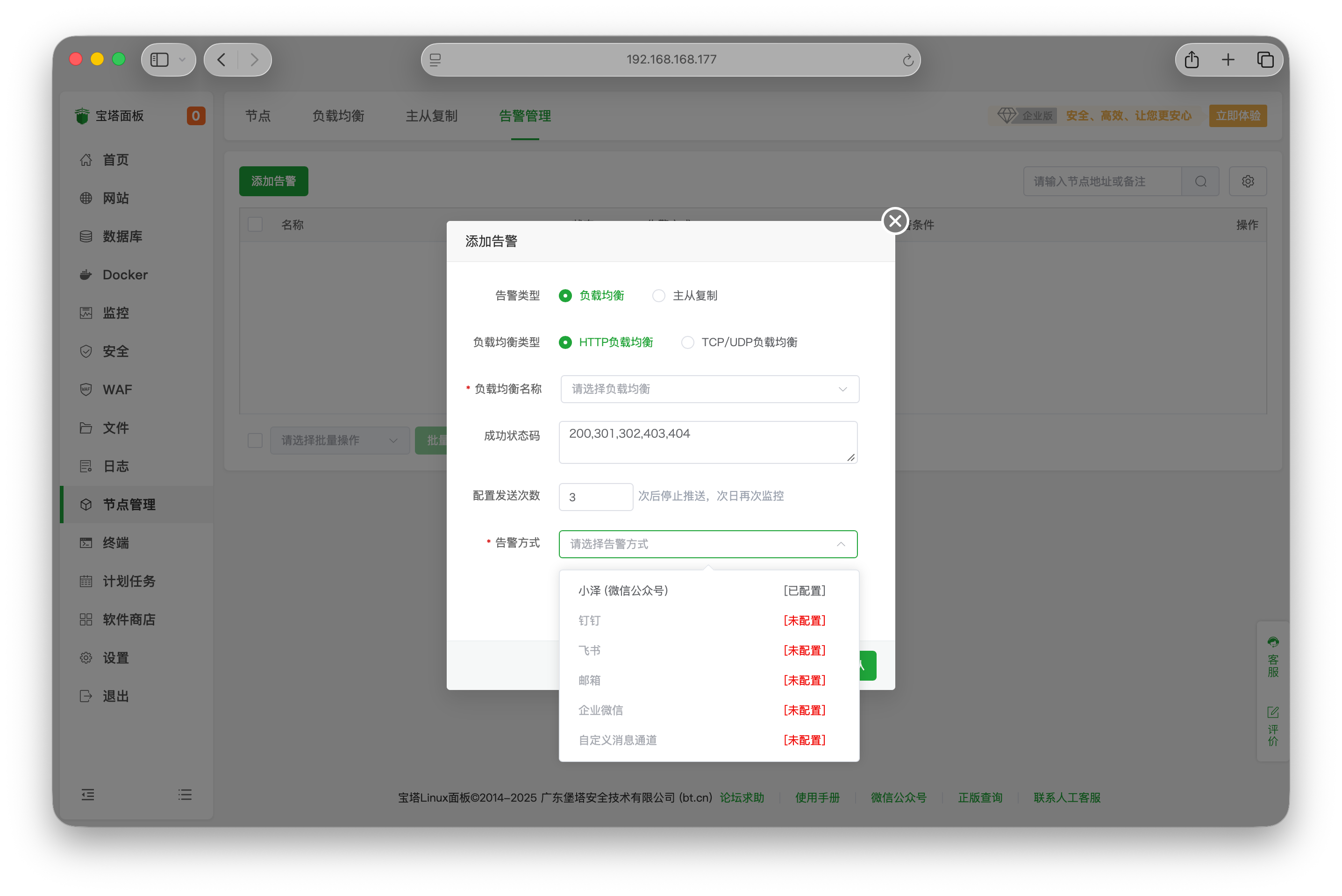The image size is (1342, 896).
Task: Open the 终端 terminal icon
Action: pyautogui.click(x=86, y=543)
